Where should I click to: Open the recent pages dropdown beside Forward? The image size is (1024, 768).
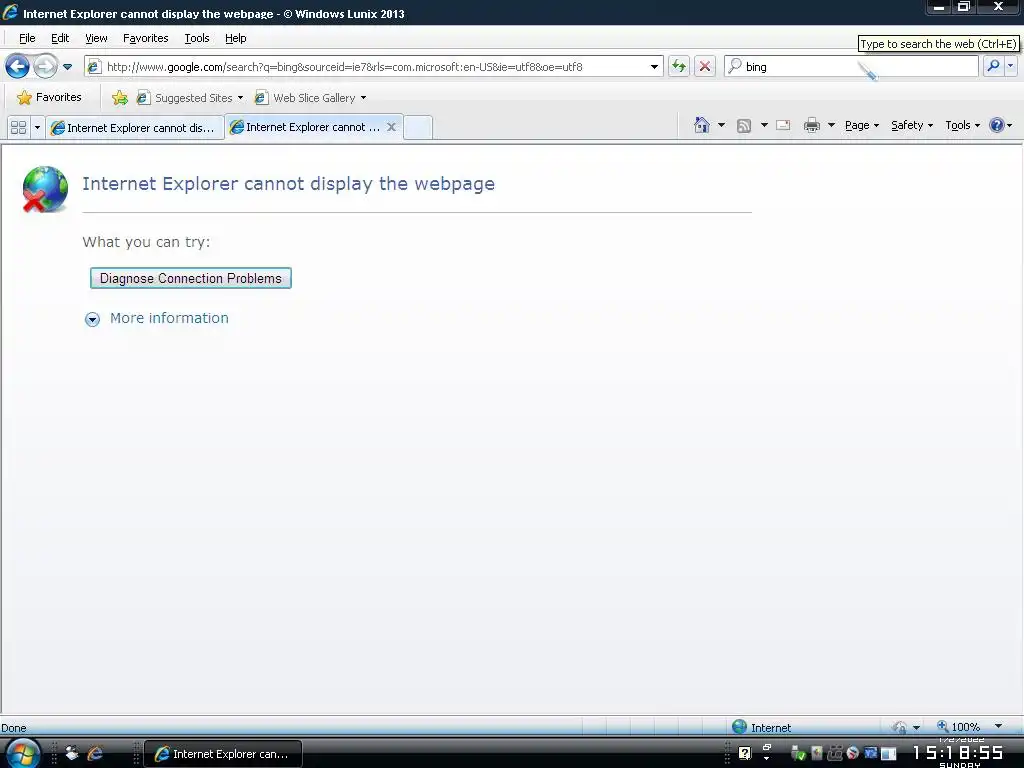click(67, 67)
